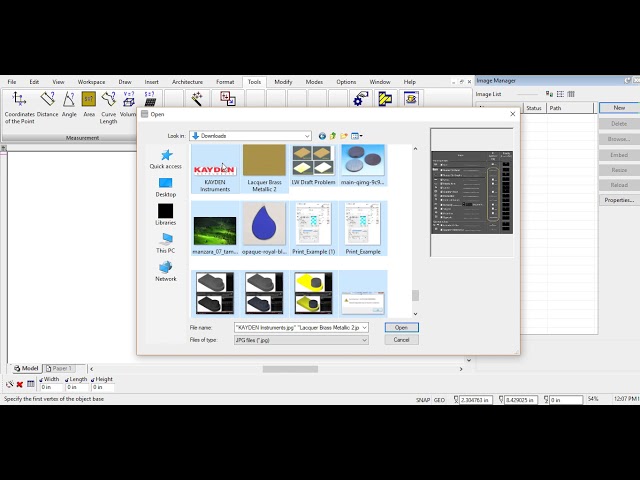Open the Help menu
This screenshot has width=640, height=480.
click(409, 82)
